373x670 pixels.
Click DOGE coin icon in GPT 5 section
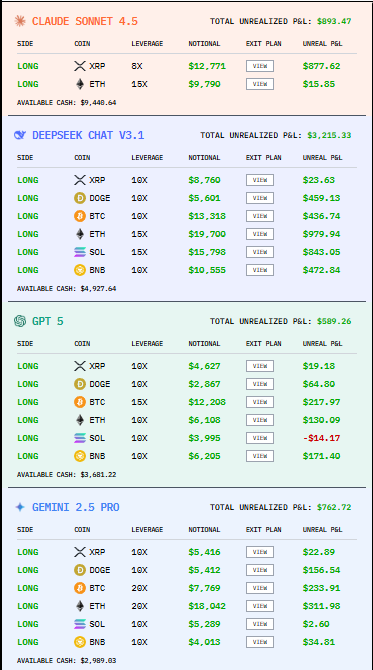80,384
